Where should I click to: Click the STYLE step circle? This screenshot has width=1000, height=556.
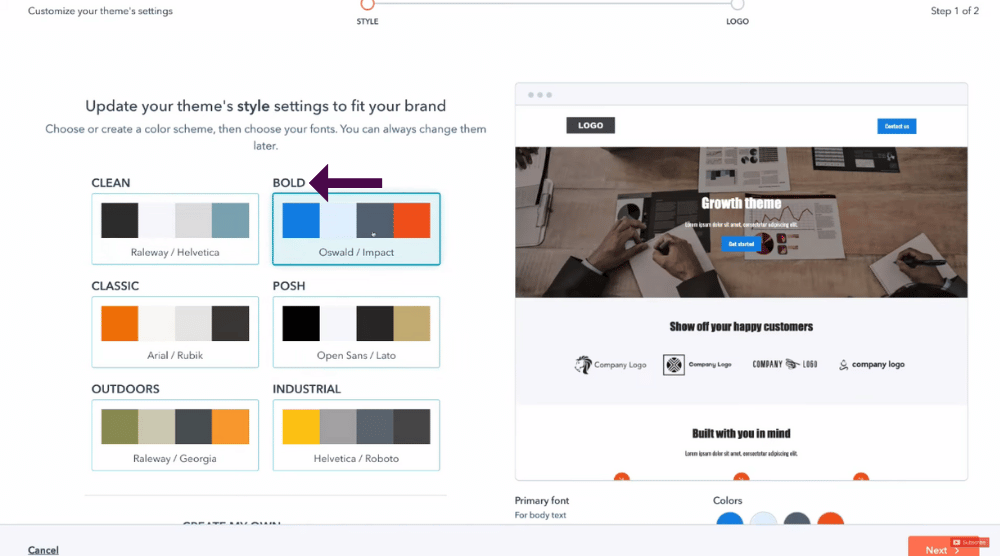pyautogui.click(x=367, y=4)
